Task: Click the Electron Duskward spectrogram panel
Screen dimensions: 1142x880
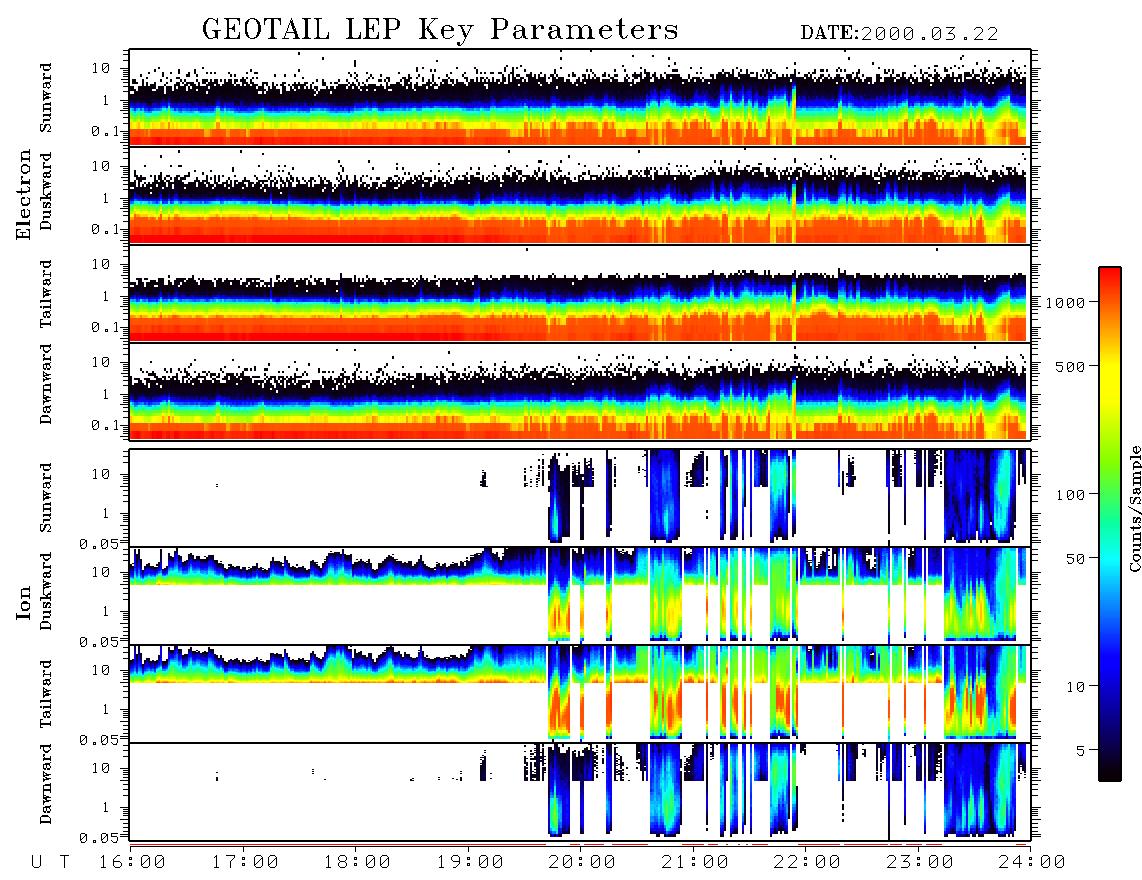Action: [x=580, y=195]
